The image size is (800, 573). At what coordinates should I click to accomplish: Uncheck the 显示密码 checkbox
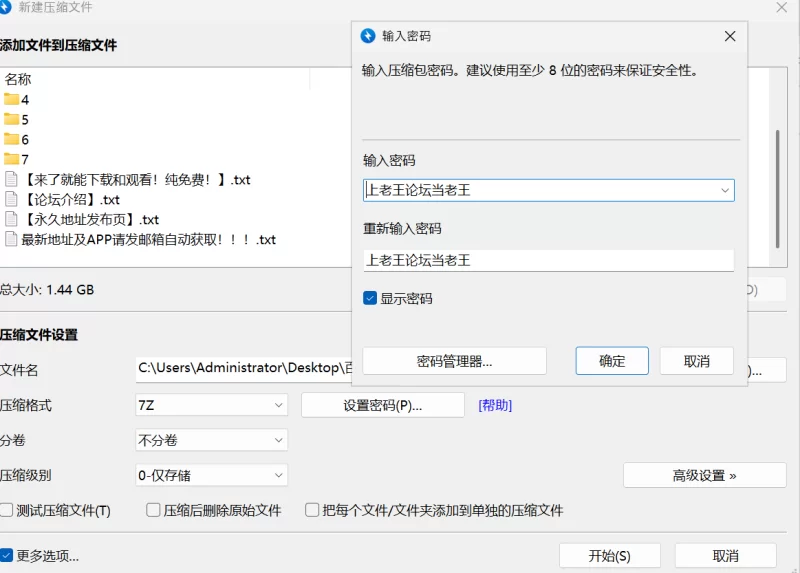point(370,298)
